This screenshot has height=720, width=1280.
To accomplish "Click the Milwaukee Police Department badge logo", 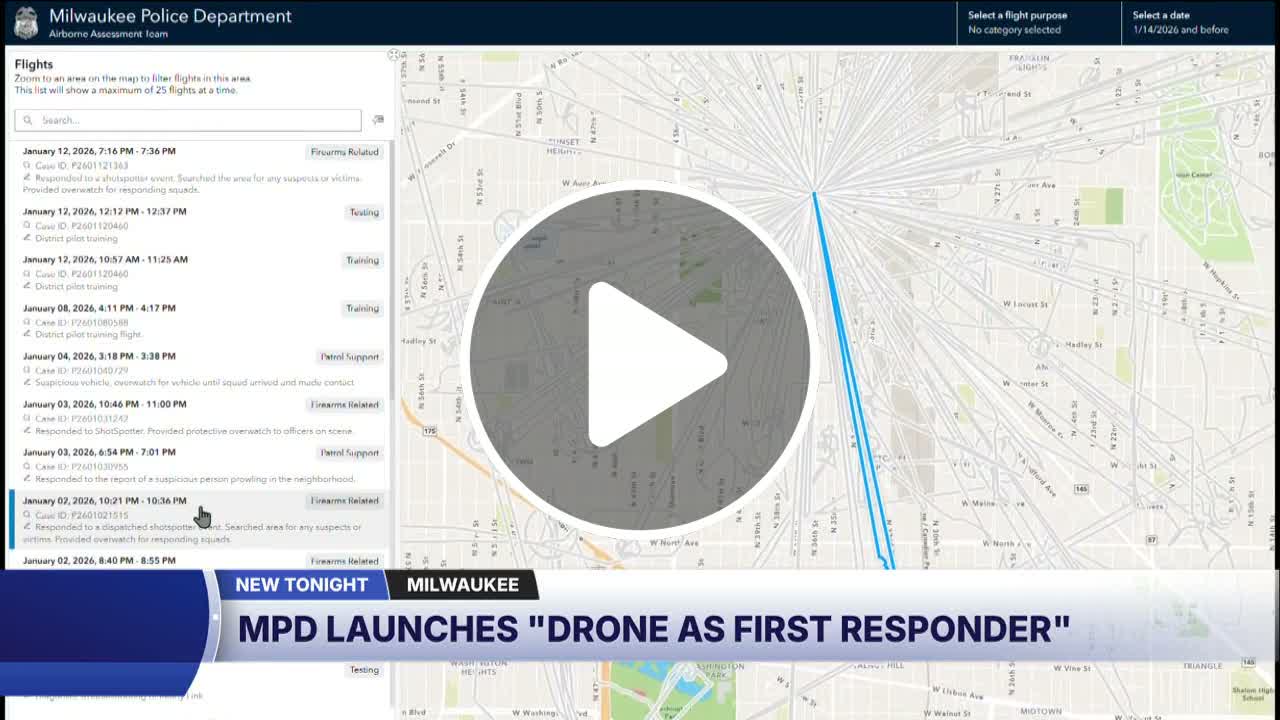I will (x=26, y=22).
